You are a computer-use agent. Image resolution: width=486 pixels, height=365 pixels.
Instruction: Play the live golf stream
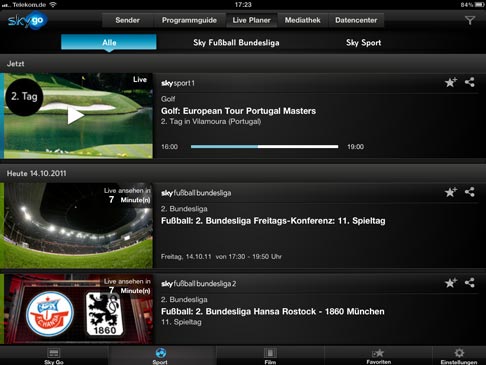75,116
